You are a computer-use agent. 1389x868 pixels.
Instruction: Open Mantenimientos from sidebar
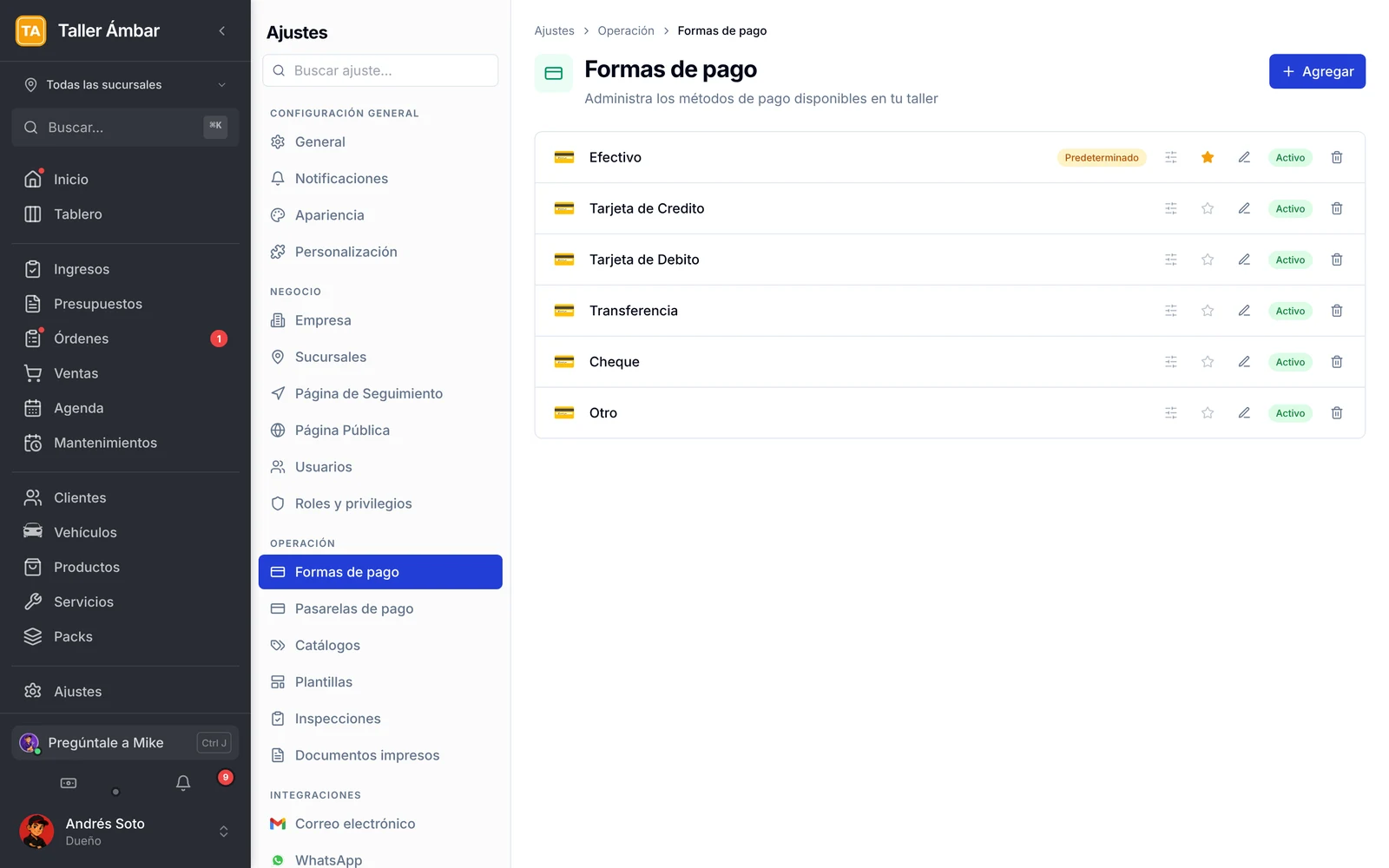(125, 443)
